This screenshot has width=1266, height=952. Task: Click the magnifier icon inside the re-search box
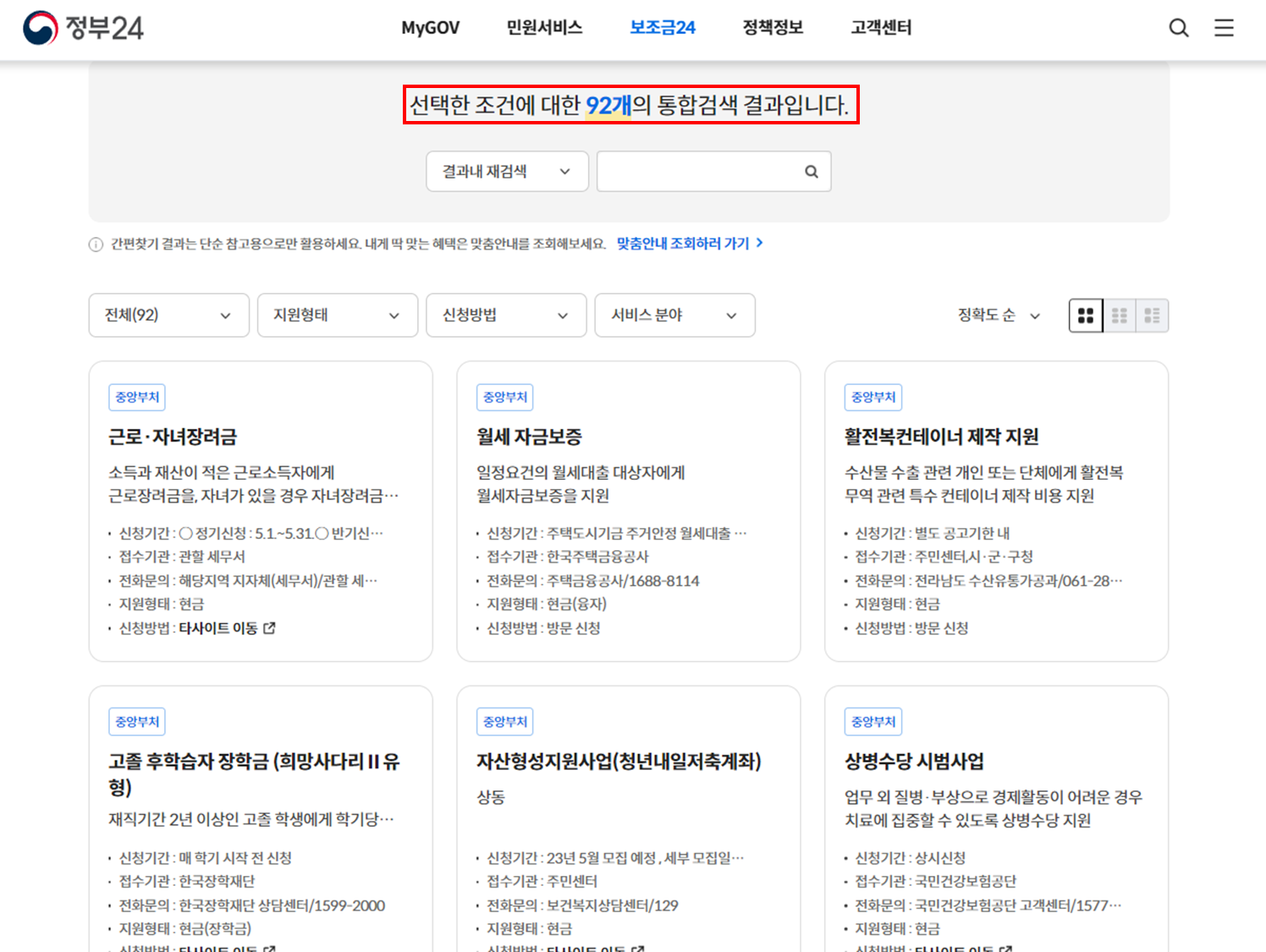pos(811,171)
